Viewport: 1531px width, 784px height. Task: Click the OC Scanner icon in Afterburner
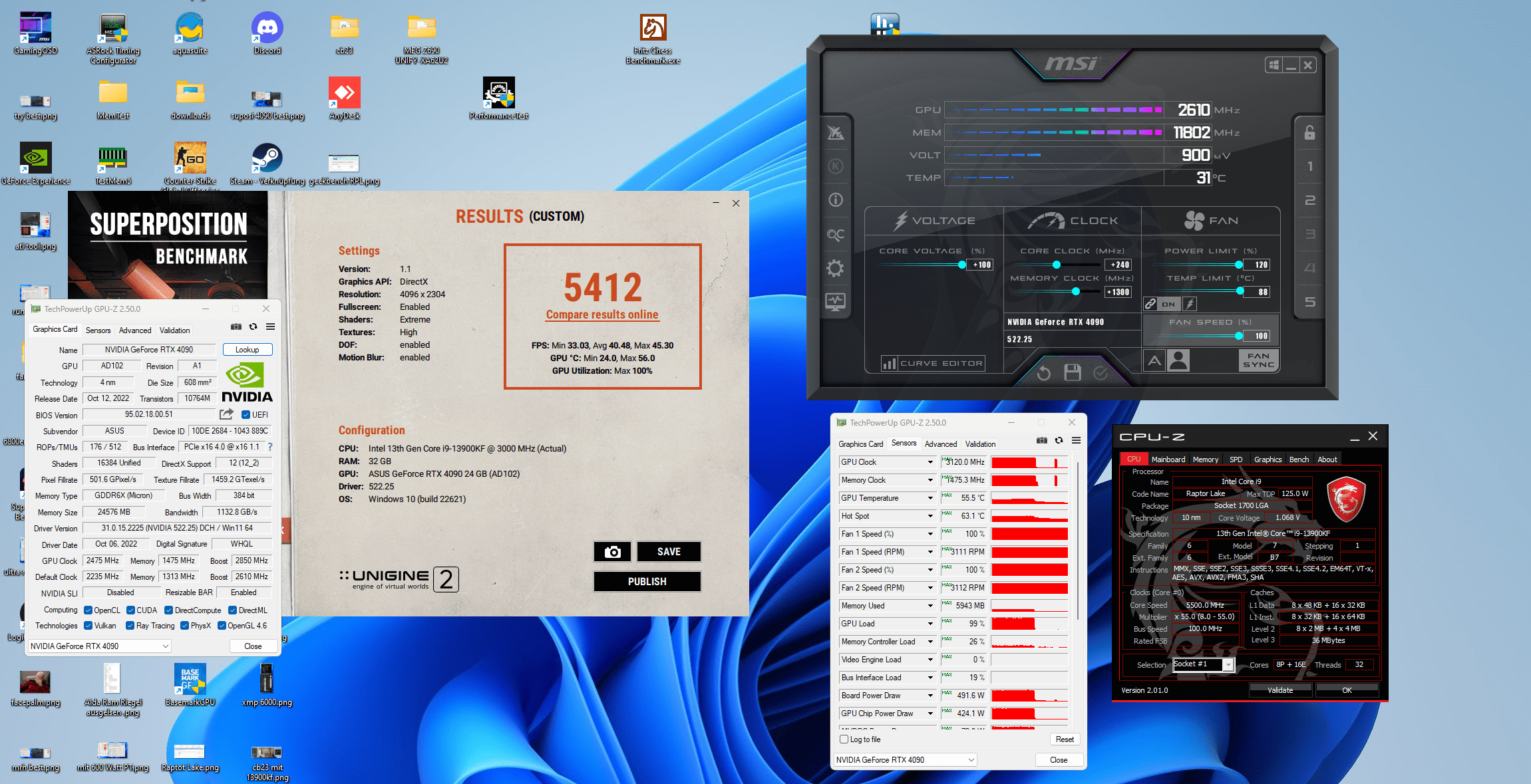pyautogui.click(x=836, y=235)
